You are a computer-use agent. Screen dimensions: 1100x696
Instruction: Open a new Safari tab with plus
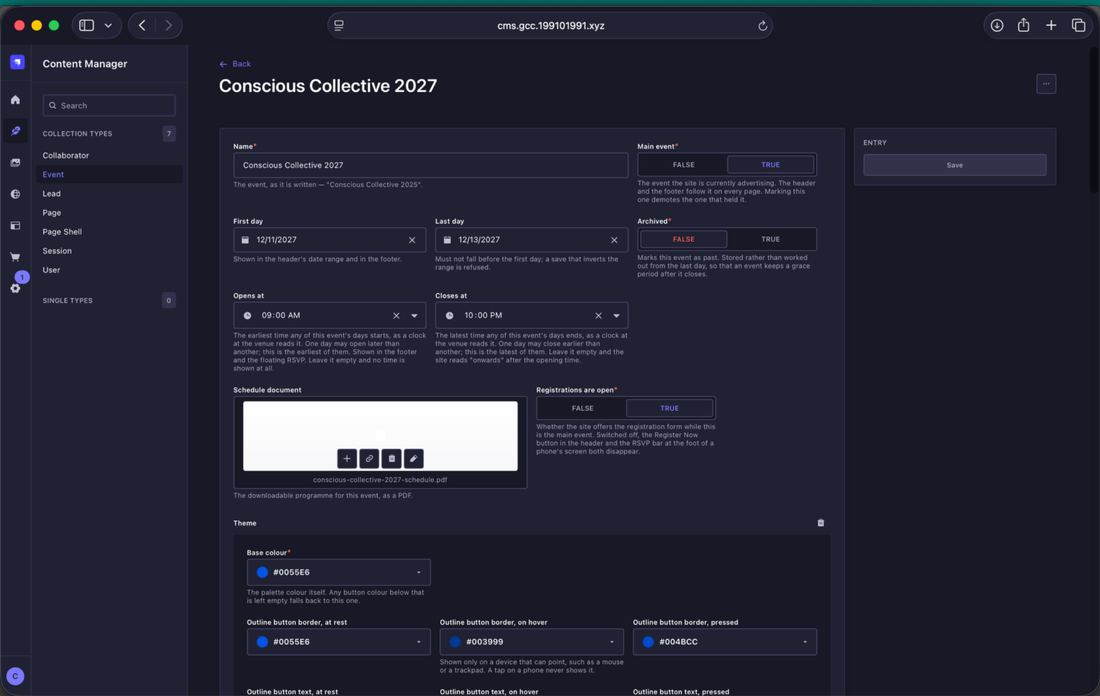click(x=1051, y=25)
